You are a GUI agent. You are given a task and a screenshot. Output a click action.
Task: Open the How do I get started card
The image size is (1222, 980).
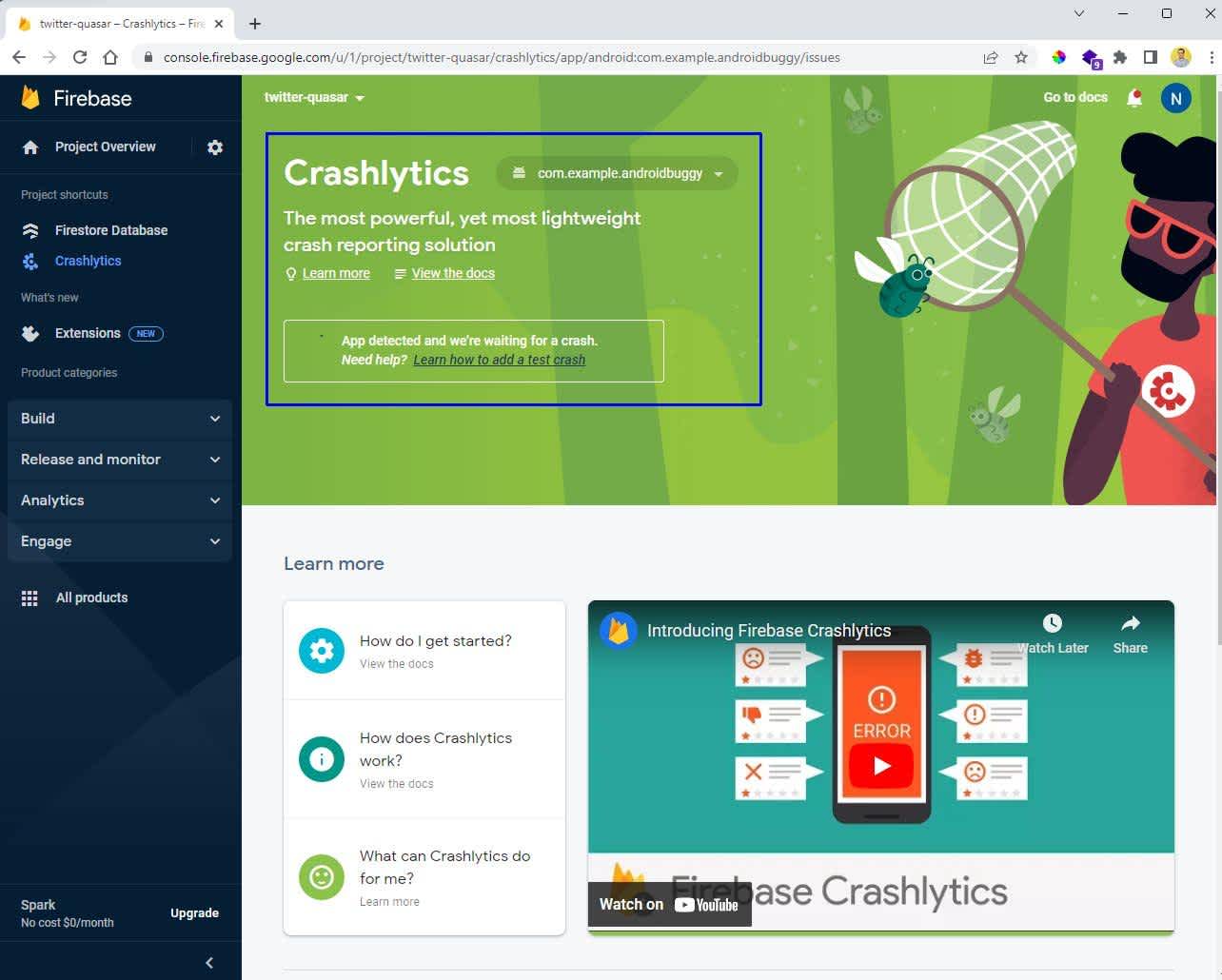(424, 651)
